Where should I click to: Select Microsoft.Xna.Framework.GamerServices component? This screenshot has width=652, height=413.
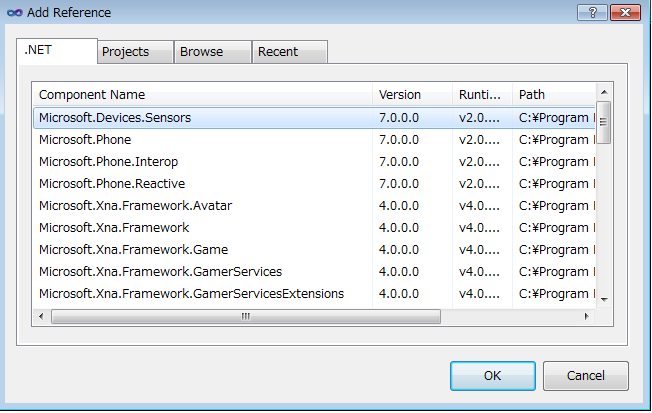click(x=314, y=272)
